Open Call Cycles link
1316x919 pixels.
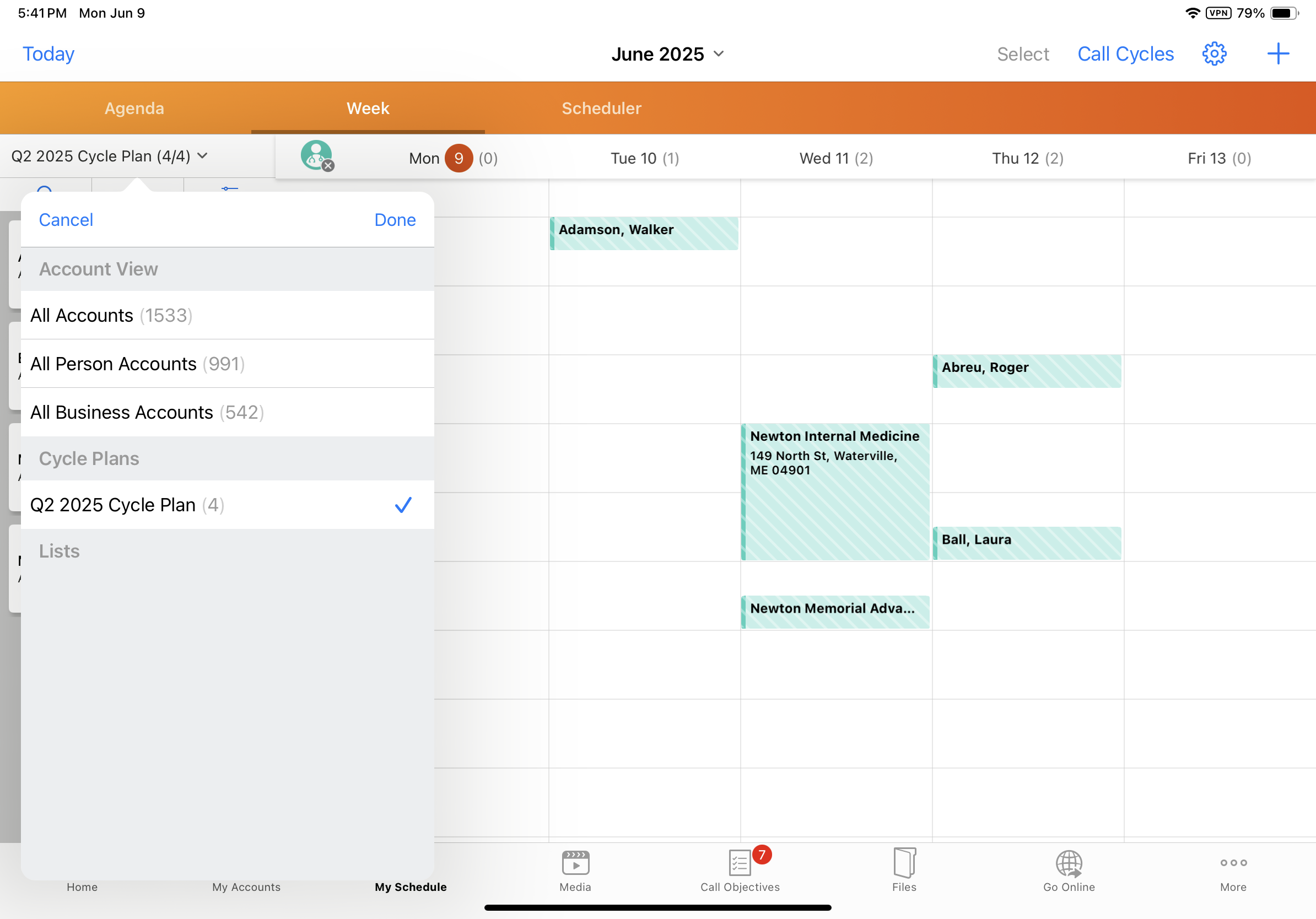[1125, 54]
